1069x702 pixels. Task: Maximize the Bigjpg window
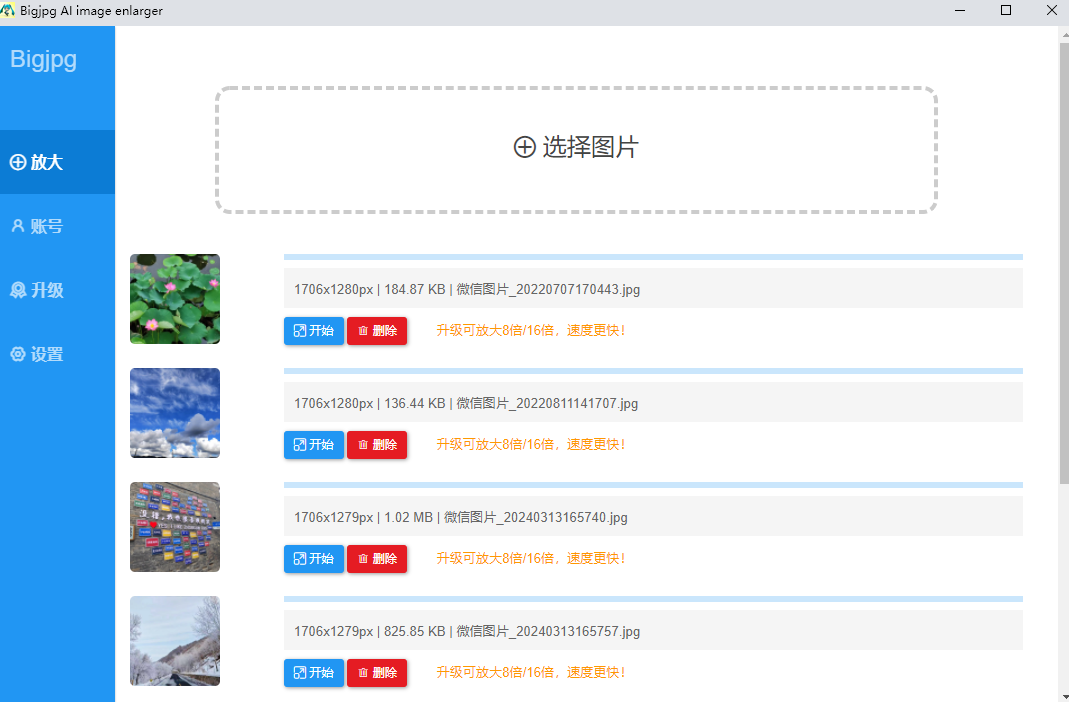pyautogui.click(x=1006, y=10)
